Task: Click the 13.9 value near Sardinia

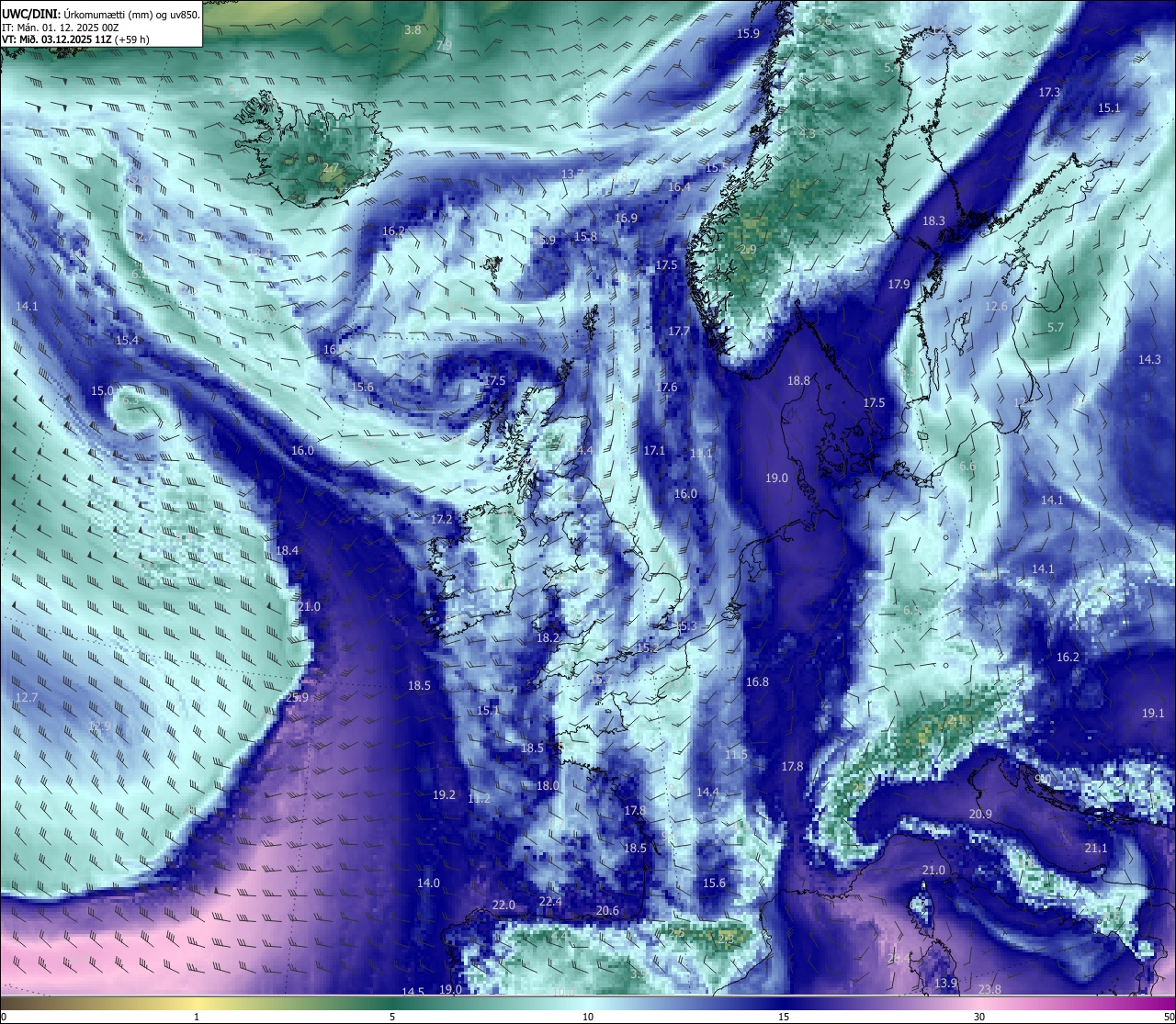Action: 945,984
